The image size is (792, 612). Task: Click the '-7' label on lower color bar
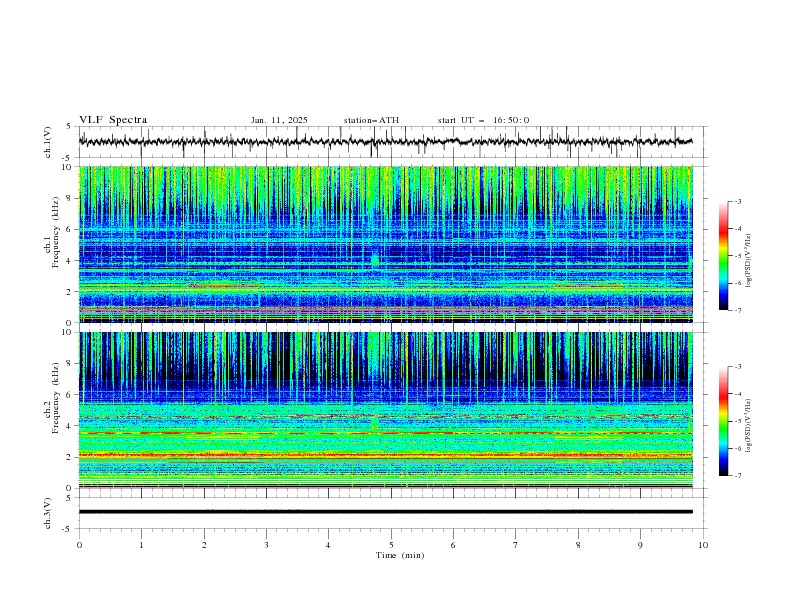pyautogui.click(x=737, y=476)
